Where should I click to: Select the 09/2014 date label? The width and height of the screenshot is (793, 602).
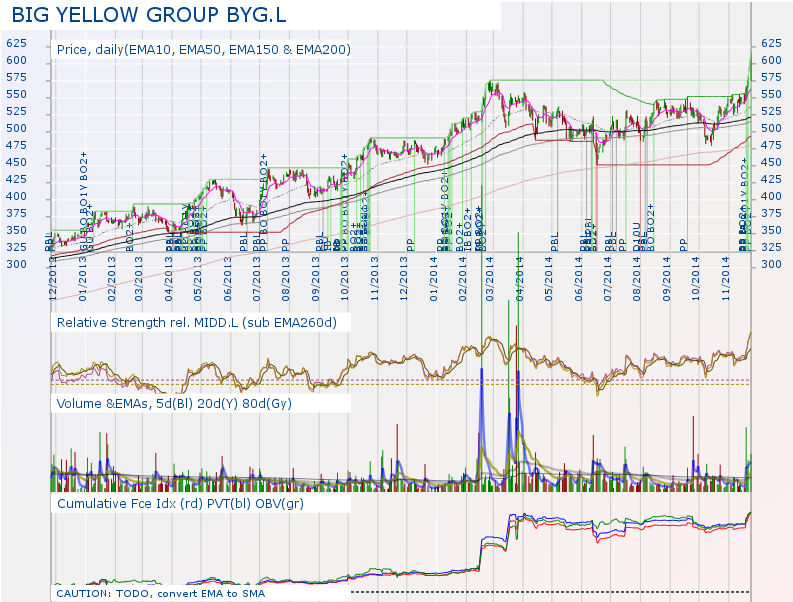(x=667, y=279)
